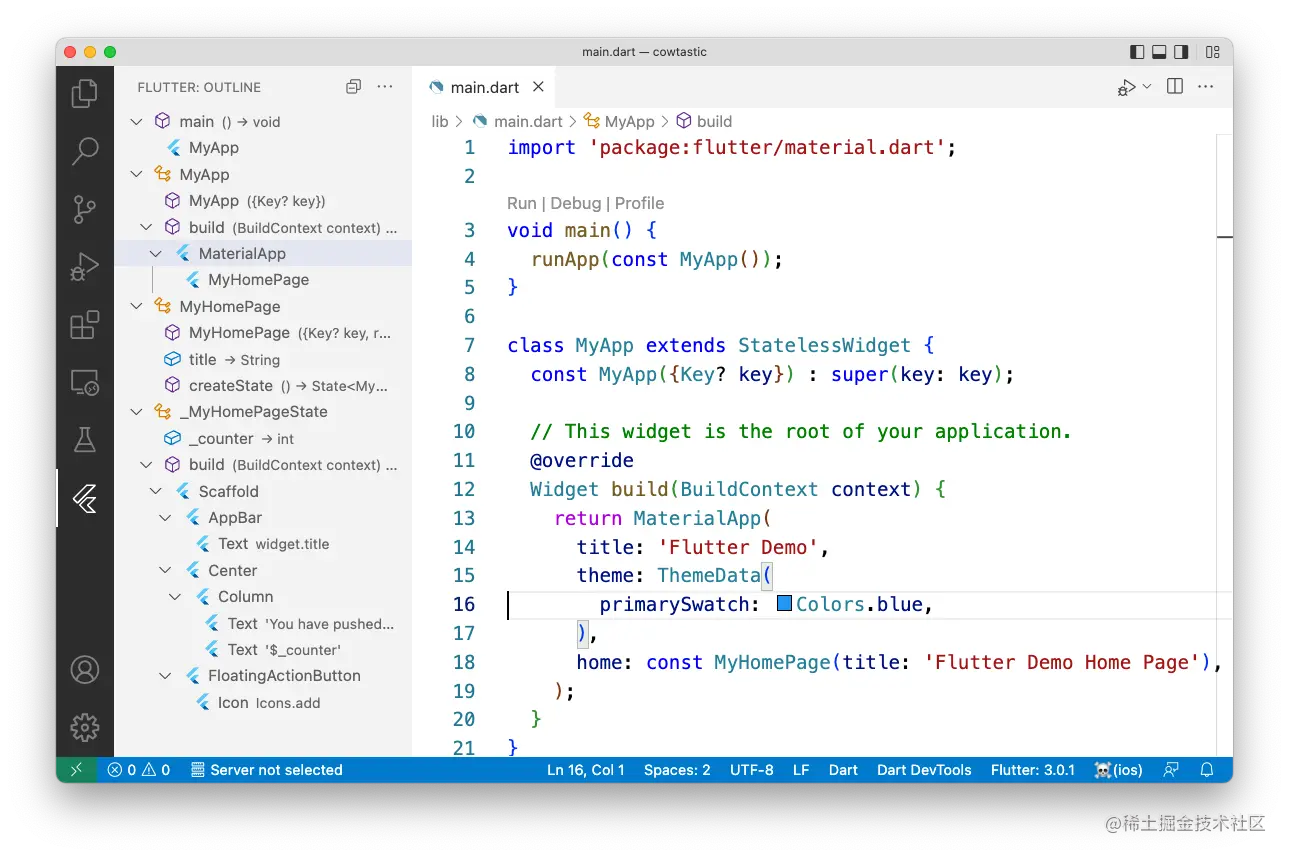Open cursor position Ln 16, Col 1
This screenshot has height=857, width=1289.
coord(586,770)
